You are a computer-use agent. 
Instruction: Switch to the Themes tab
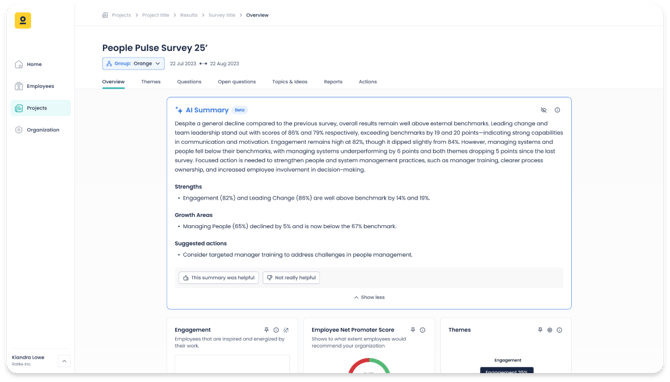pyautogui.click(x=151, y=82)
